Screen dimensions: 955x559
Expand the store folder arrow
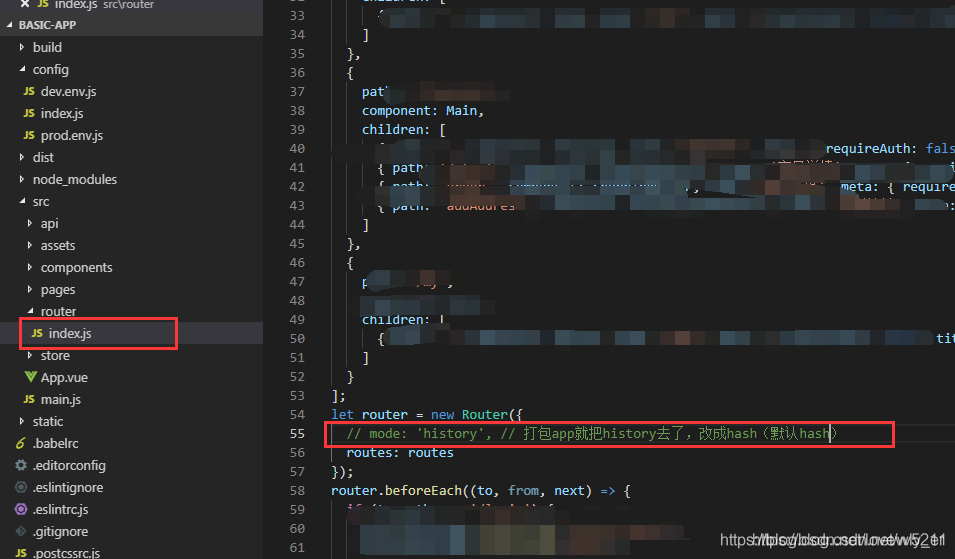(30, 355)
